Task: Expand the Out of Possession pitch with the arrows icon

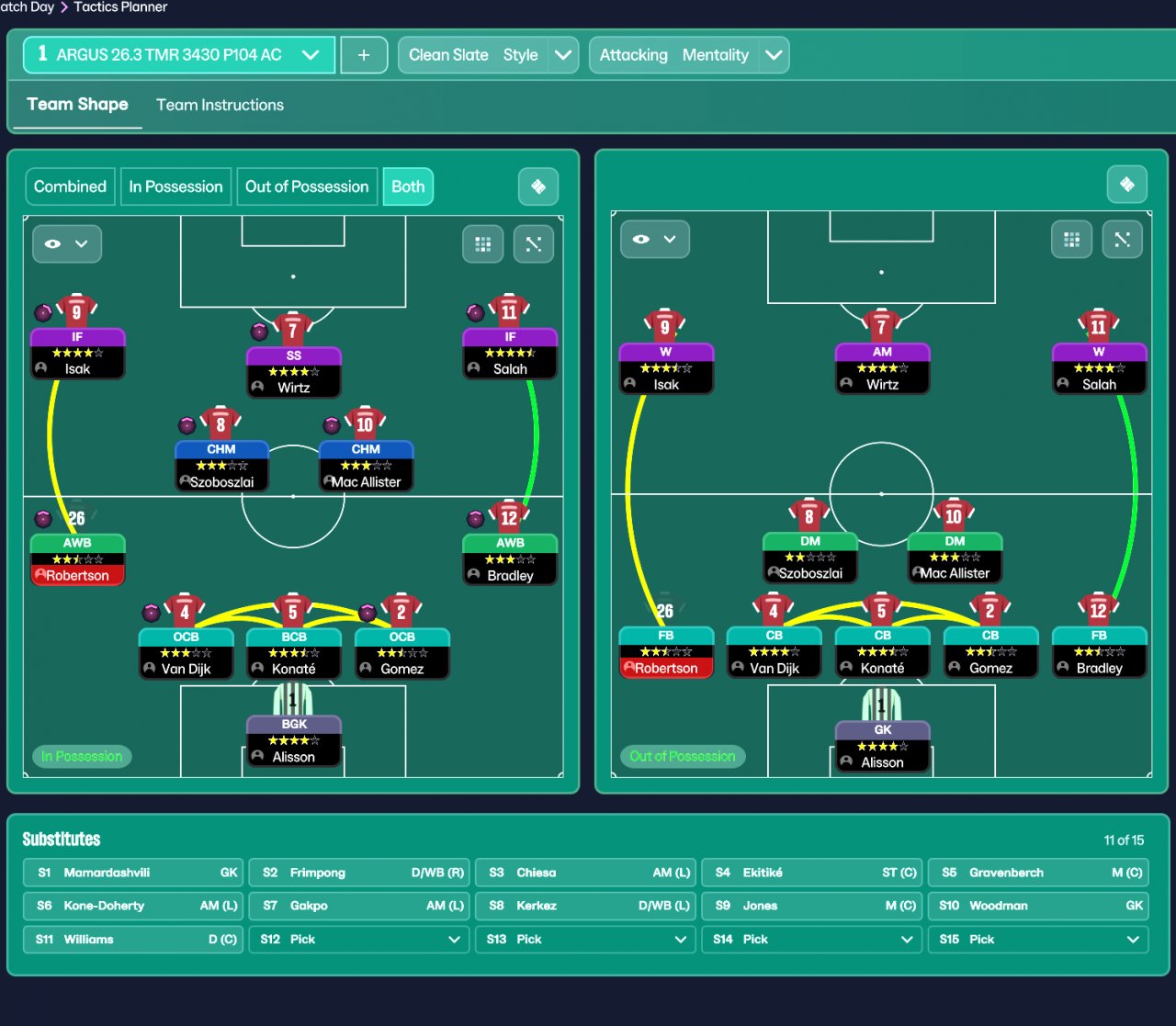Action: 1122,240
